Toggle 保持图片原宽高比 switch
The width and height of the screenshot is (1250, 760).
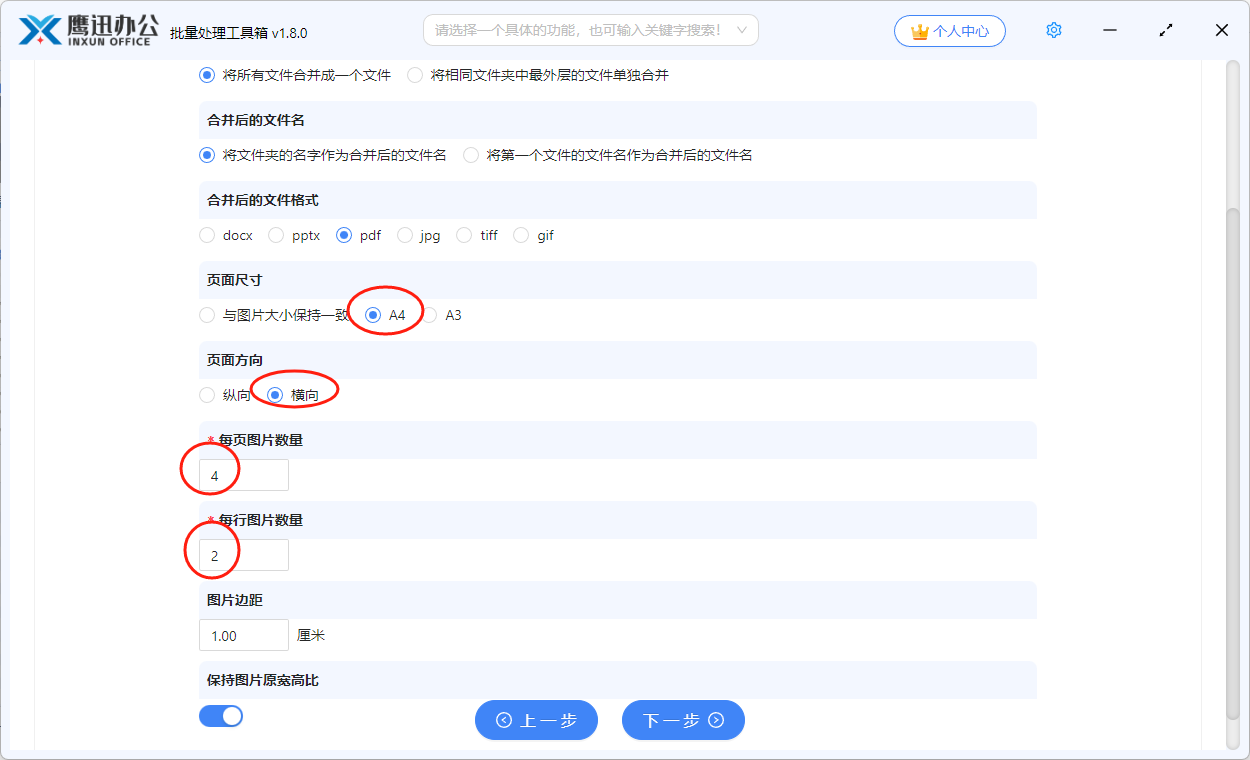coord(221,715)
